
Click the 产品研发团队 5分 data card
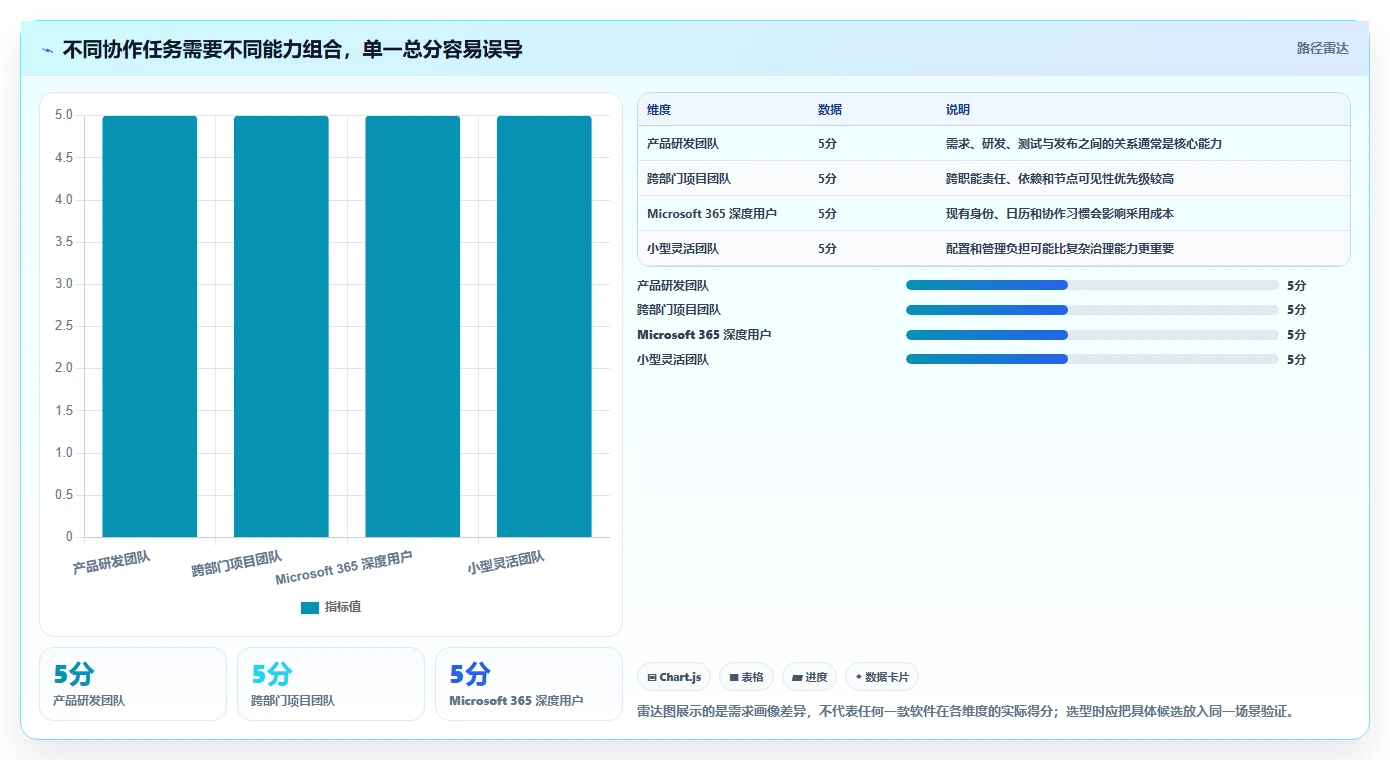pyautogui.click(x=133, y=684)
